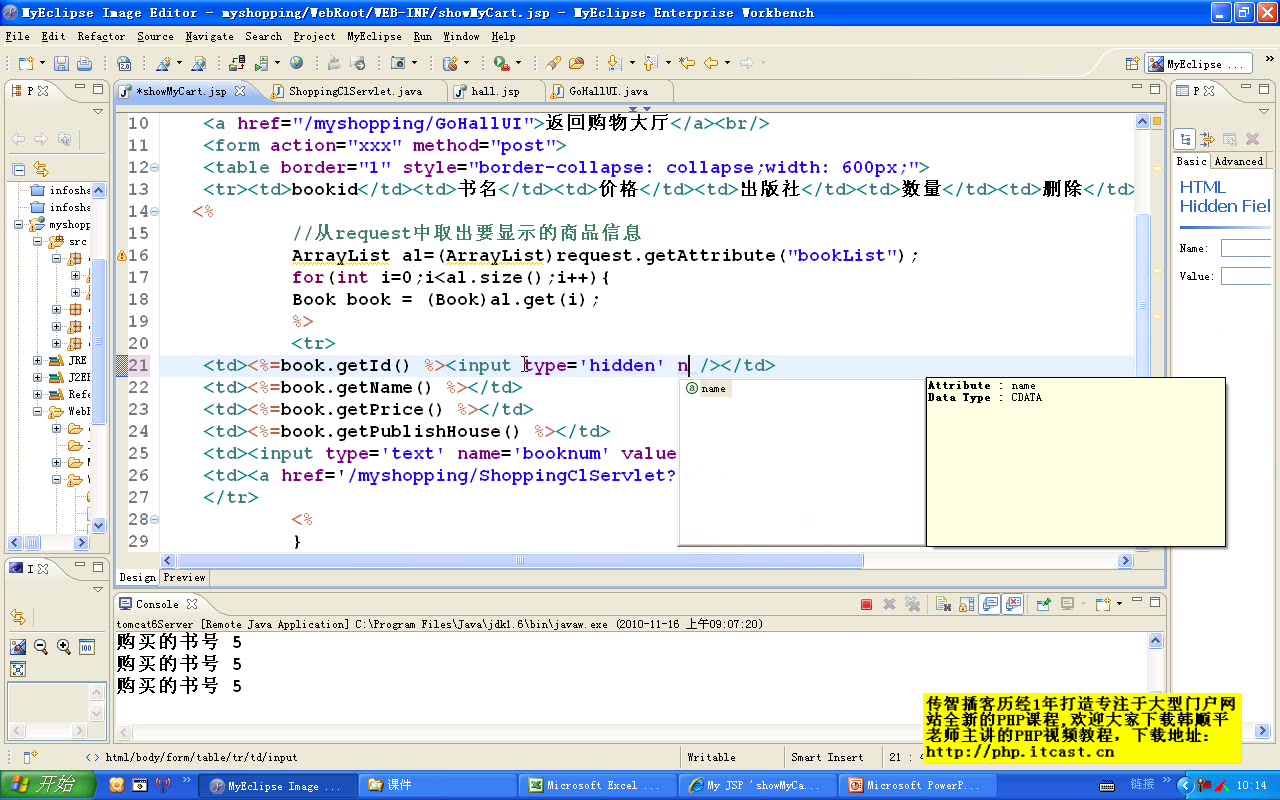The image size is (1280, 800).
Task: Click the web browser globe icon
Action: [x=297, y=63]
